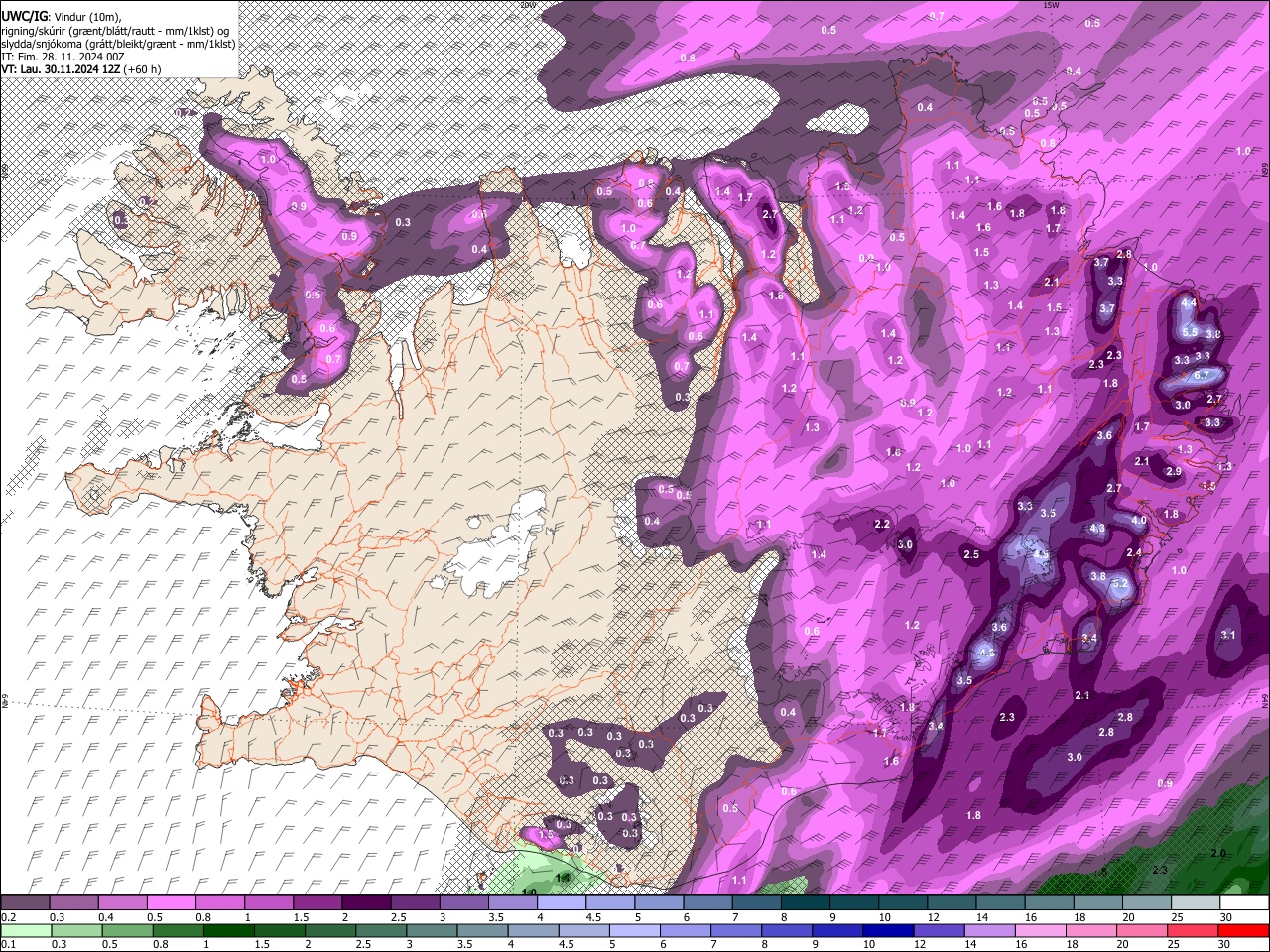Click the rain legend swatch between 10 and 12
Image resolution: width=1270 pixels, height=952 pixels.
(889, 930)
